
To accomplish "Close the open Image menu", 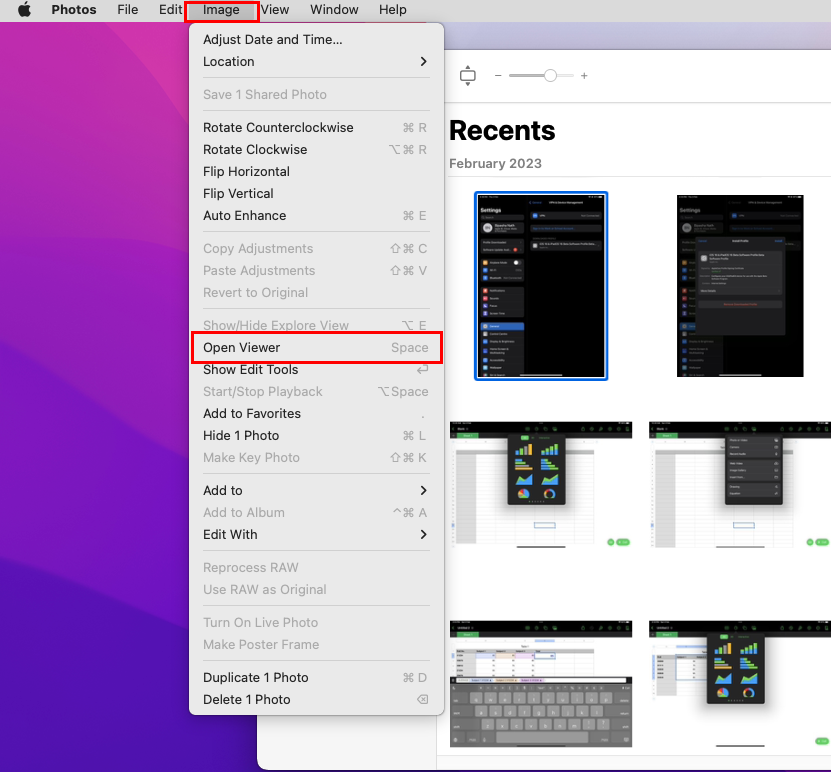I will click(221, 10).
